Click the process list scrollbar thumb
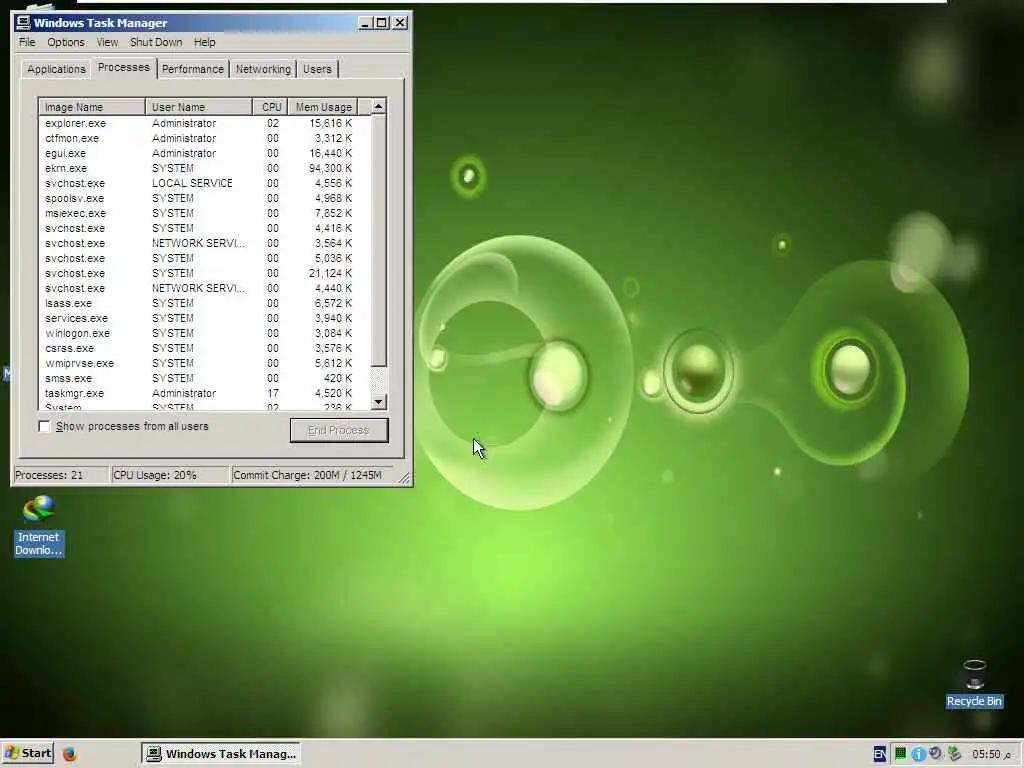Screen dimensions: 1024x768 (379, 240)
